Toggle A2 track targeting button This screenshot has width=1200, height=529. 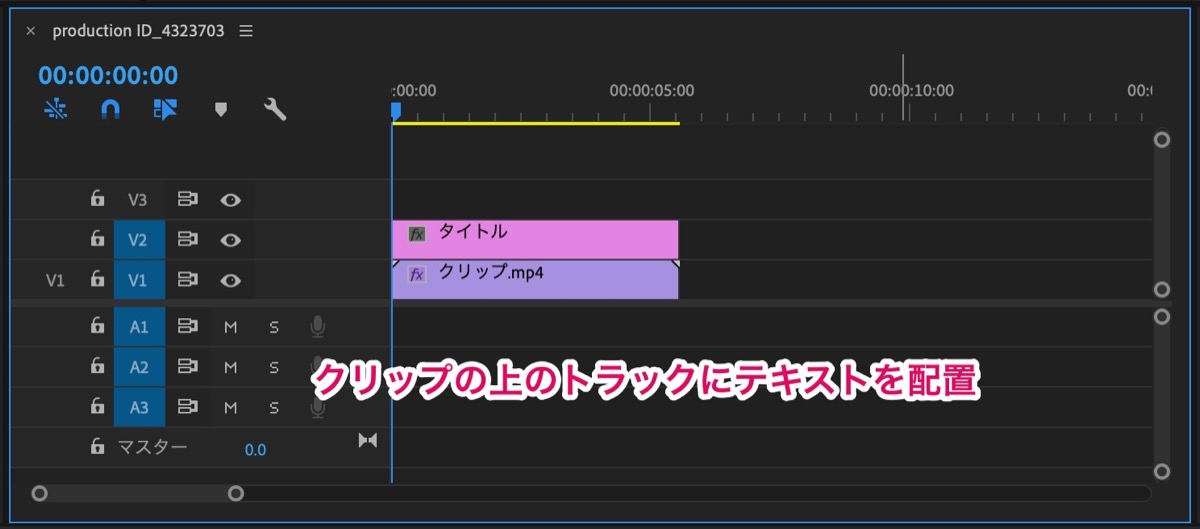click(139, 367)
